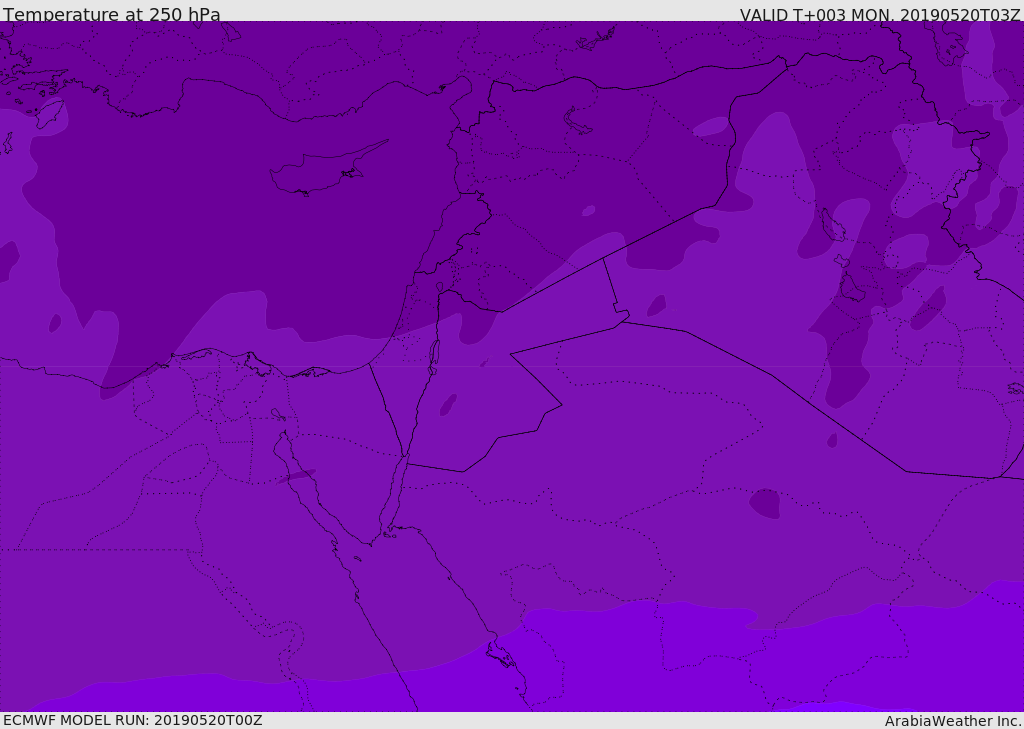Screen dimensions: 1024x729
Task: Click the small dark oval in western Iraq
Action: 656,306
